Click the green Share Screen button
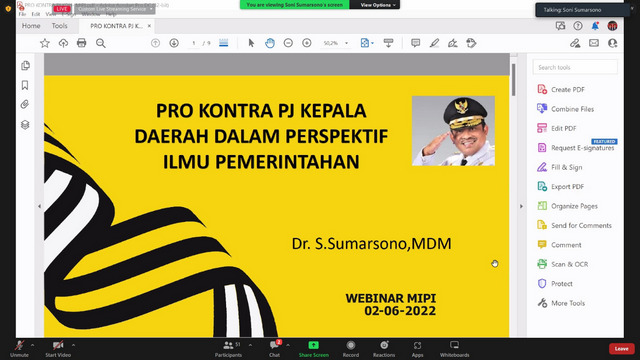This screenshot has width=640, height=360. (x=313, y=349)
